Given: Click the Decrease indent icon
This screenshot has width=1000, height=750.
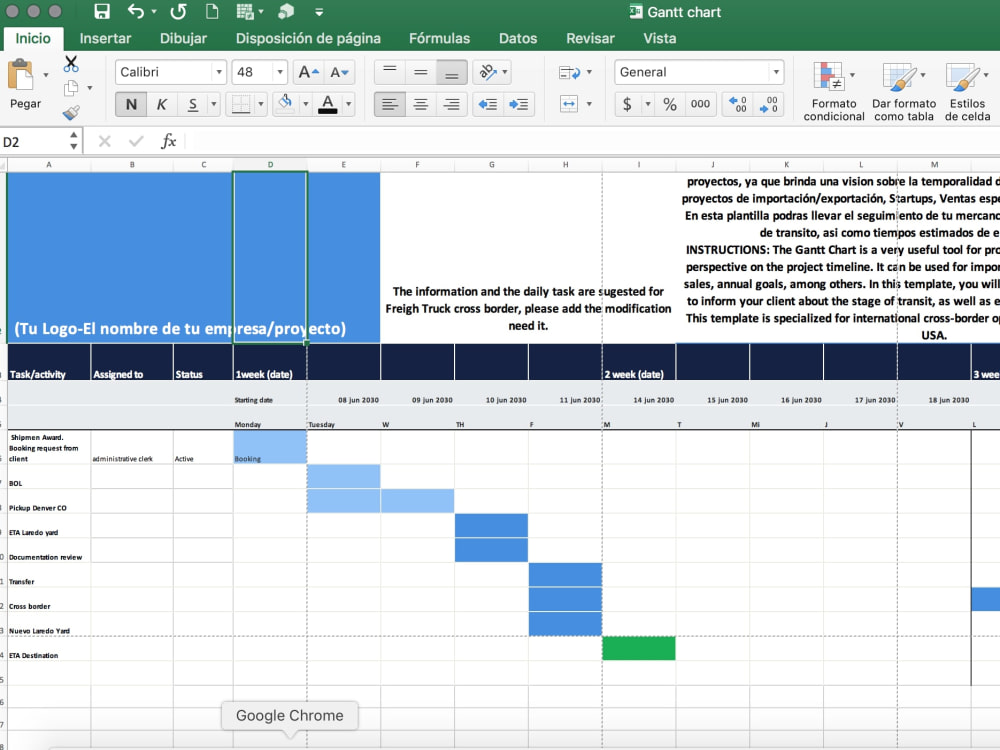Looking at the screenshot, I should click(x=488, y=104).
